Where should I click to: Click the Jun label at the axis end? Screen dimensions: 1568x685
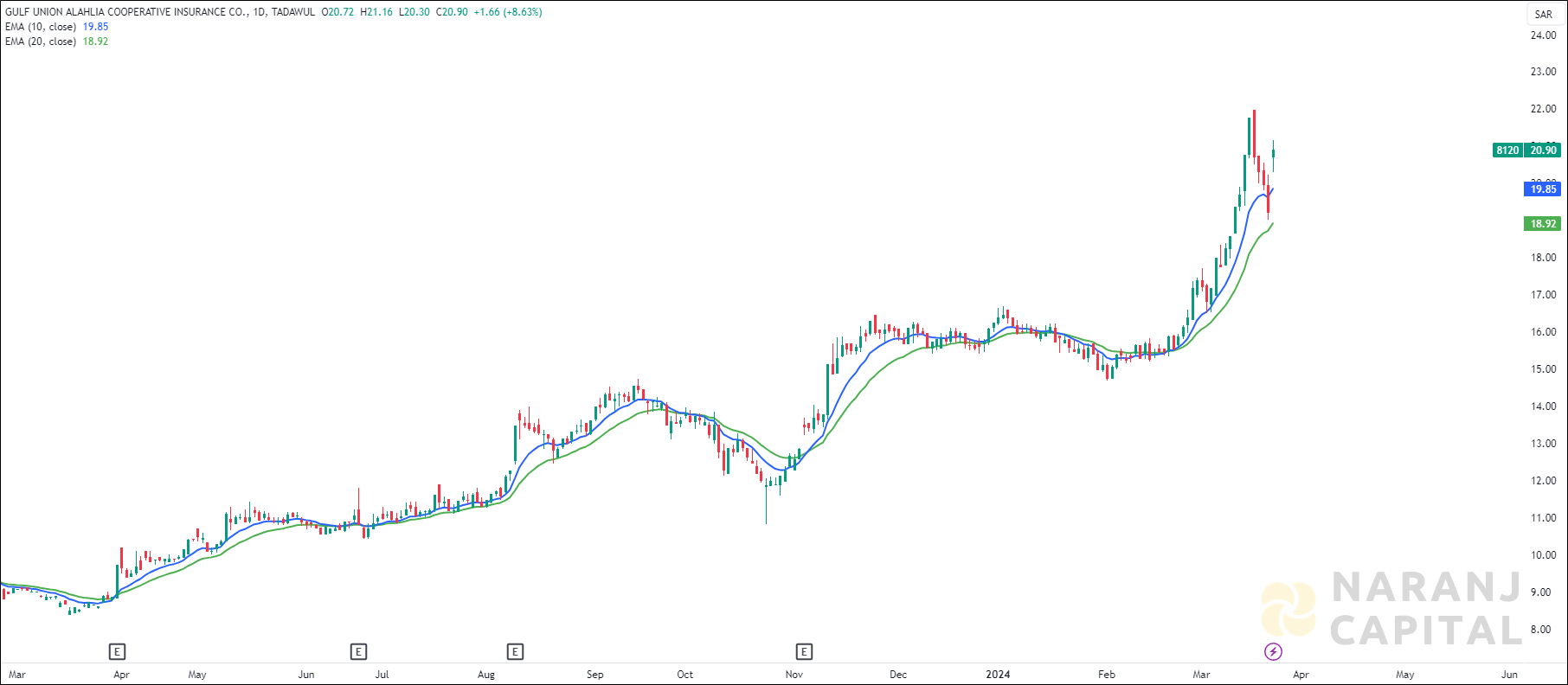pyautogui.click(x=1509, y=675)
